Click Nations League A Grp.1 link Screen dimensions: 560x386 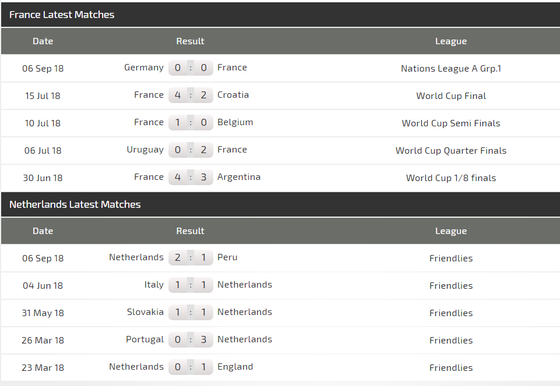(451, 69)
